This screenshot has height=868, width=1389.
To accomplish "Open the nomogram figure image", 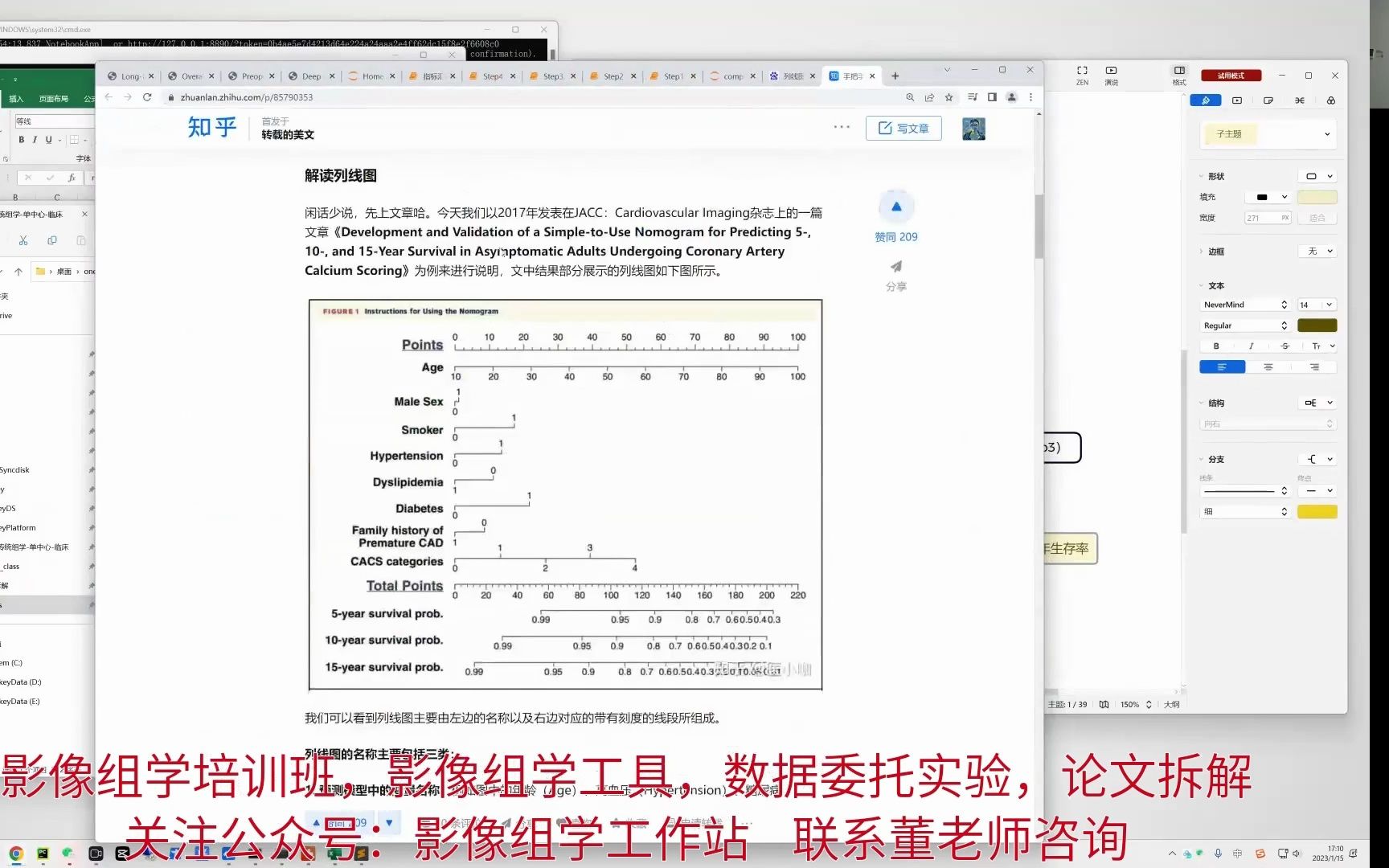I will [565, 494].
